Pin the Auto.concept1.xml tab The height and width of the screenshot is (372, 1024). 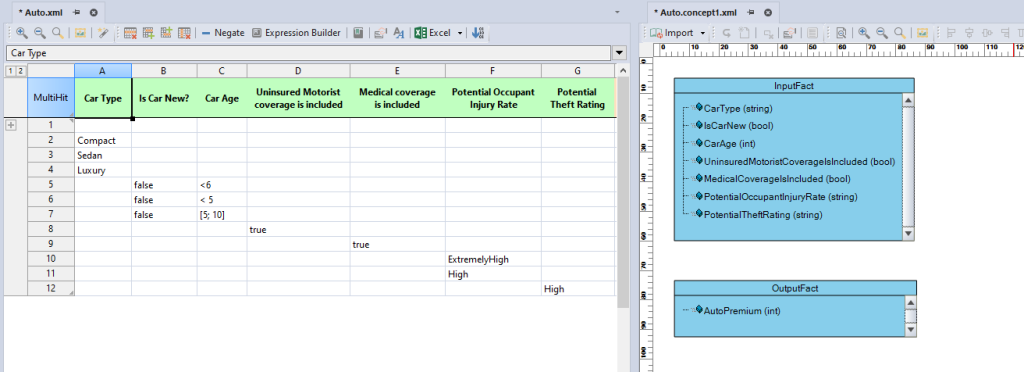(x=751, y=12)
